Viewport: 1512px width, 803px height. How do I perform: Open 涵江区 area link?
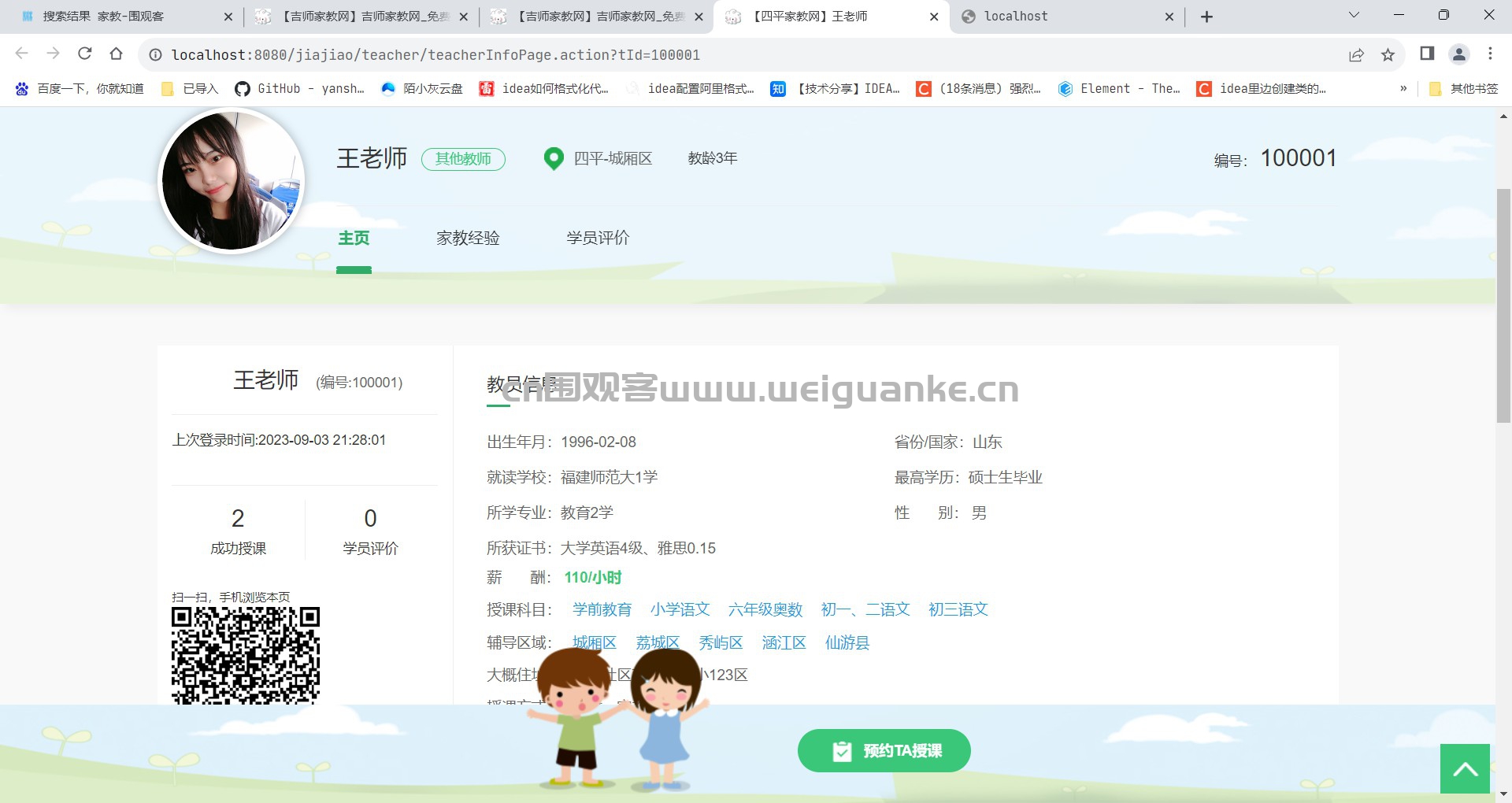pos(784,642)
